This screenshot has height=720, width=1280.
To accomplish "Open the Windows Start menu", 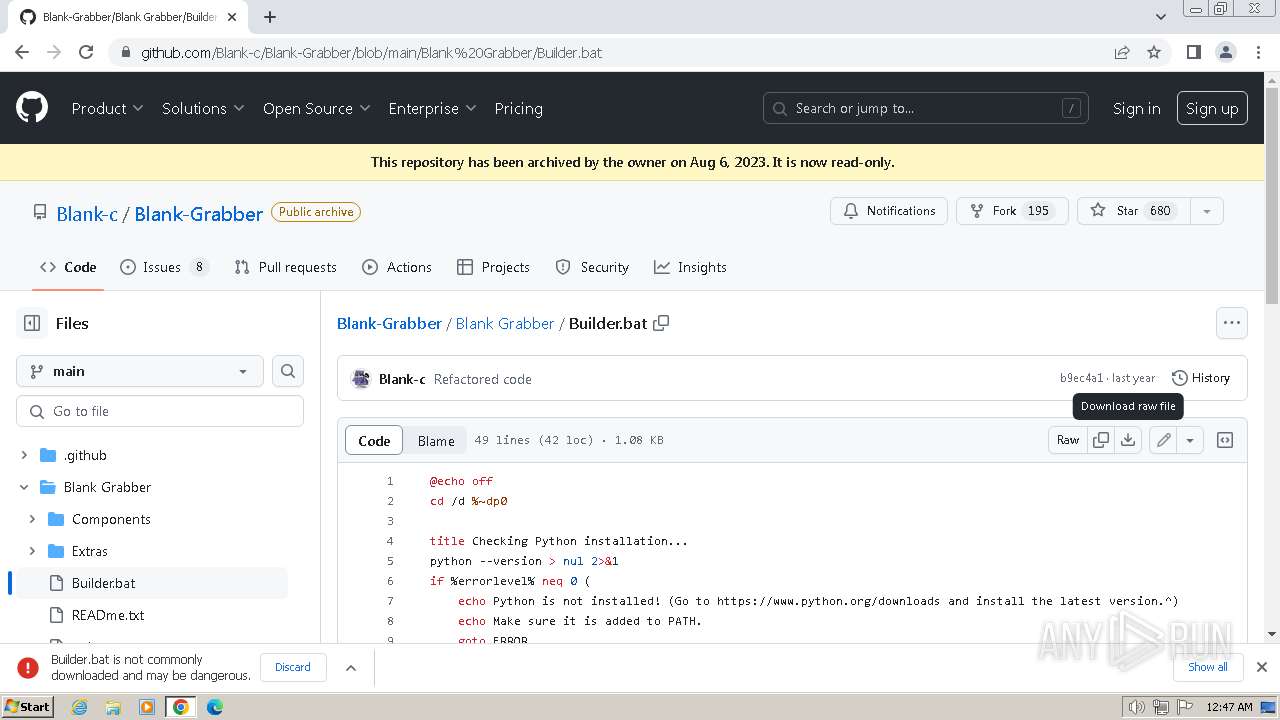I will coord(28,707).
